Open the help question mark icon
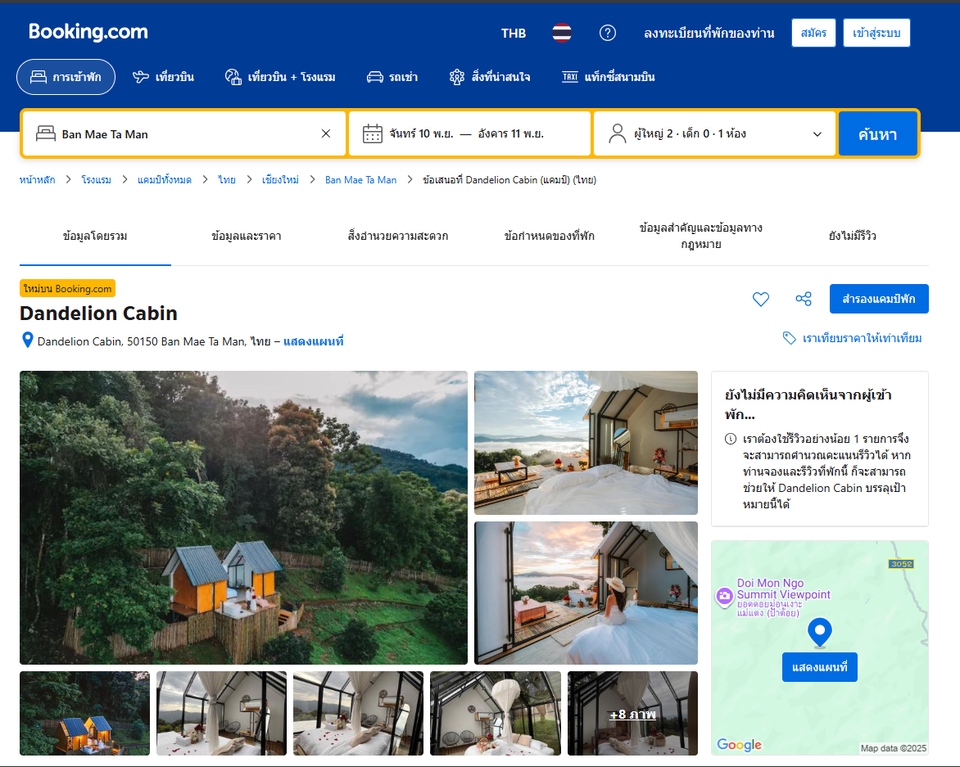The image size is (960, 767). [x=607, y=33]
